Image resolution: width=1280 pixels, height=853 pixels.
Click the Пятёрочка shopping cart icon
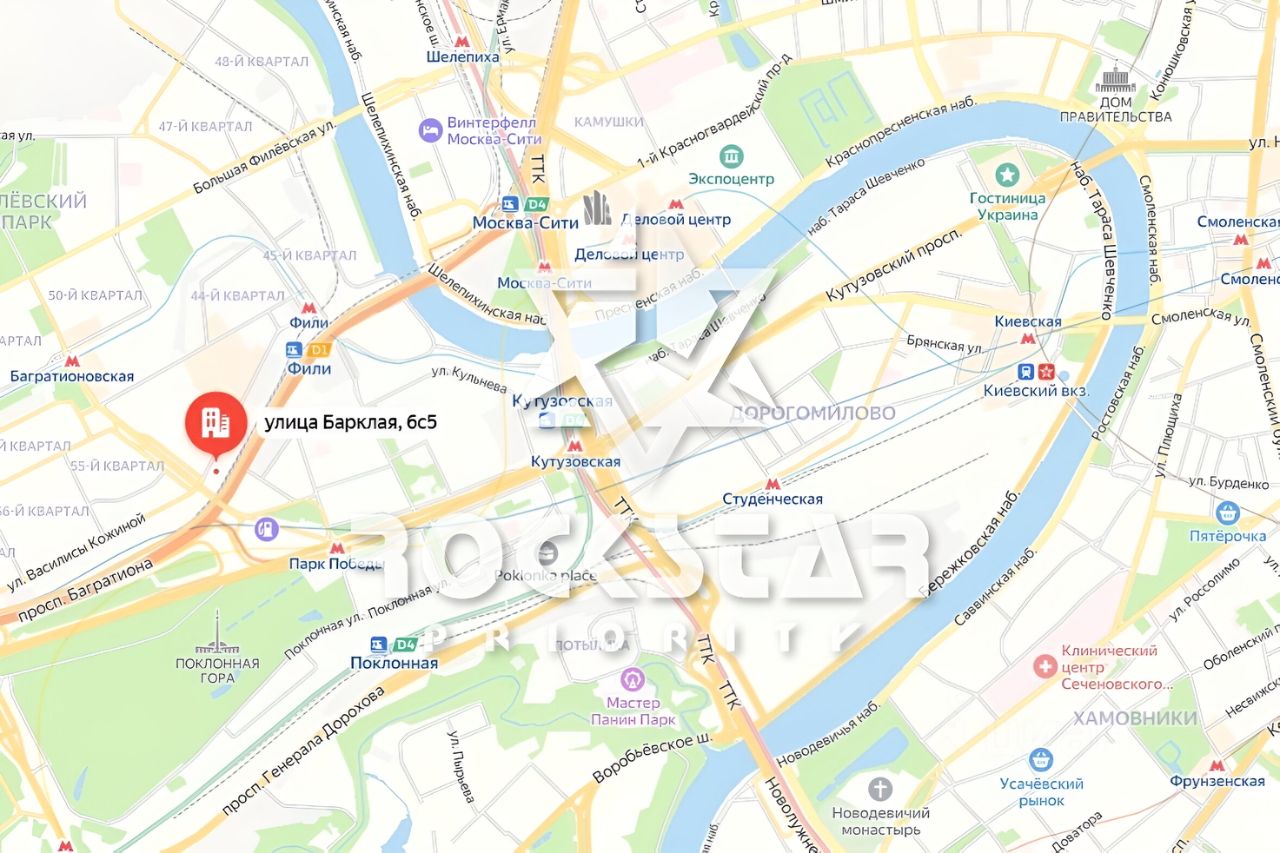tap(1228, 514)
